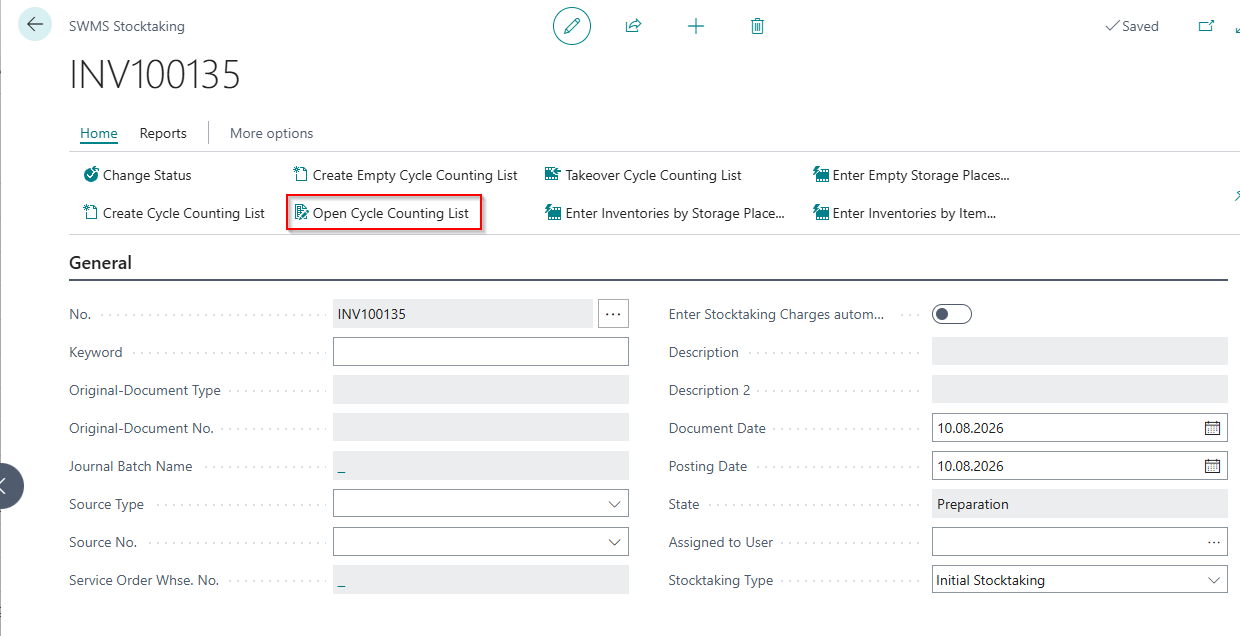Click the Service Order Whse. No. link value
1240x636 pixels.
pyautogui.click(x=342, y=581)
